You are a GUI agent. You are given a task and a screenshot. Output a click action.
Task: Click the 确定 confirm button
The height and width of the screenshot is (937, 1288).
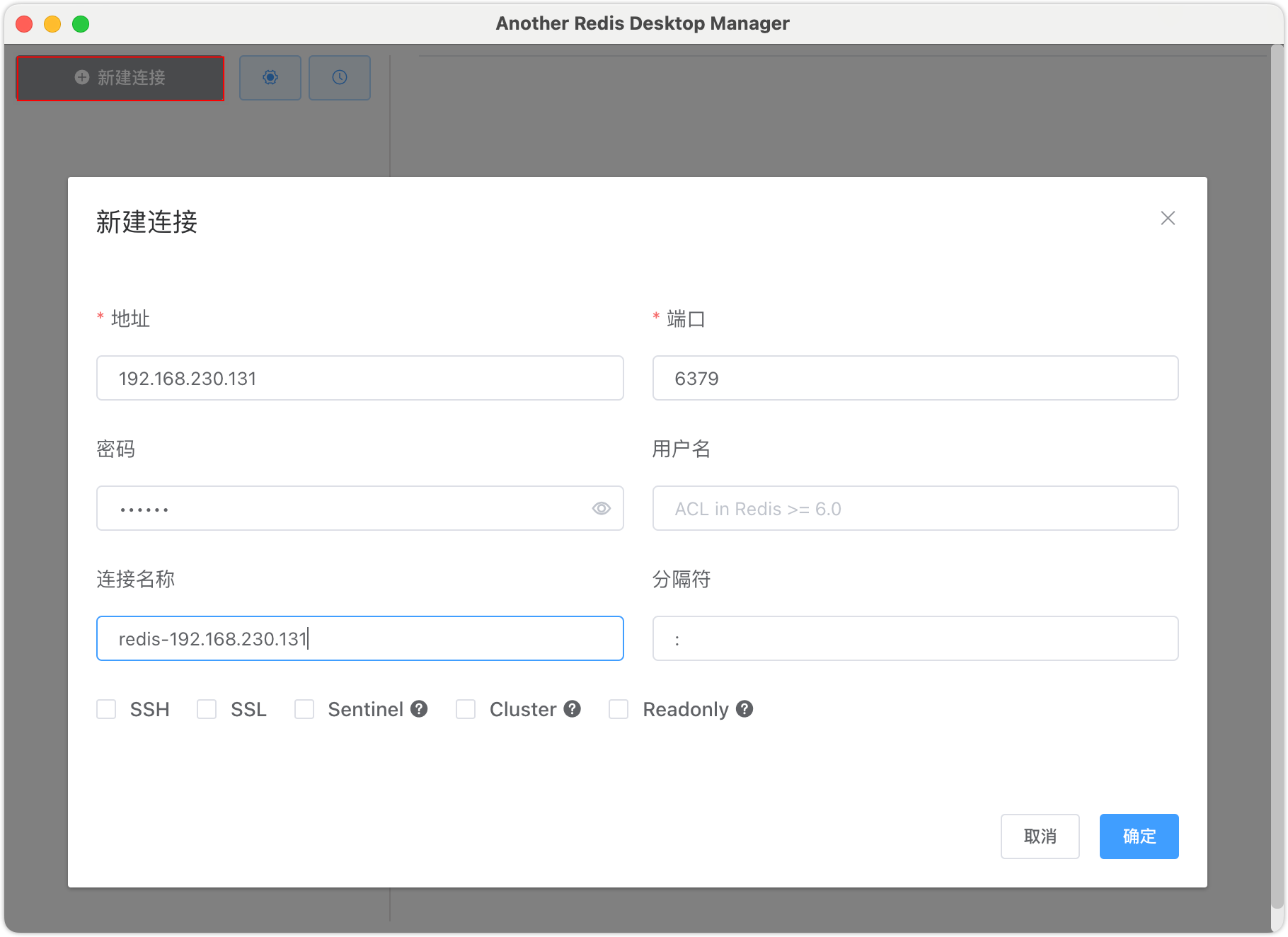click(x=1139, y=837)
